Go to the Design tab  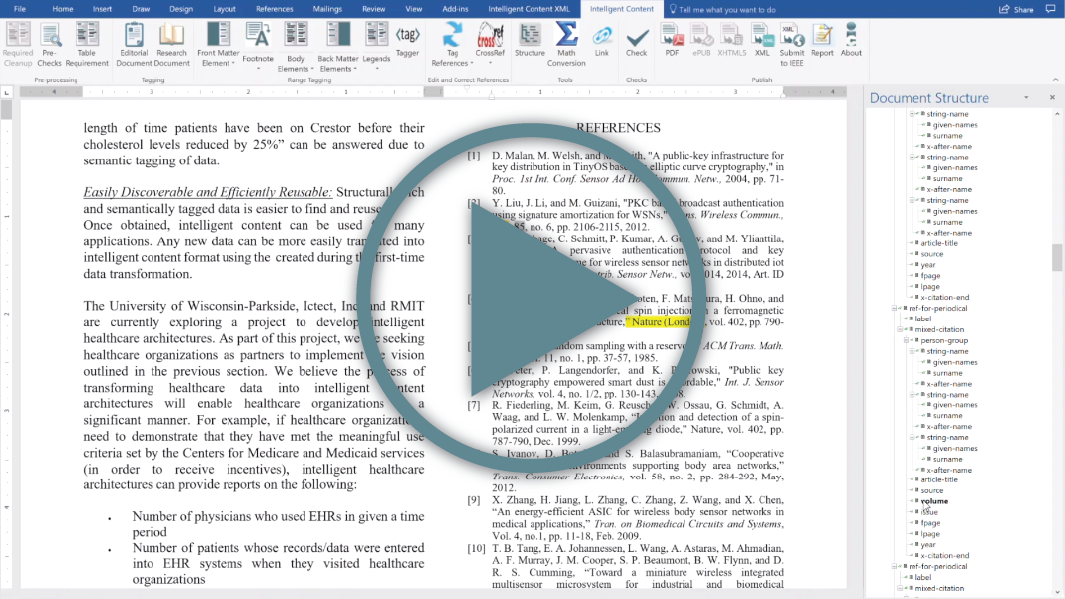181,9
